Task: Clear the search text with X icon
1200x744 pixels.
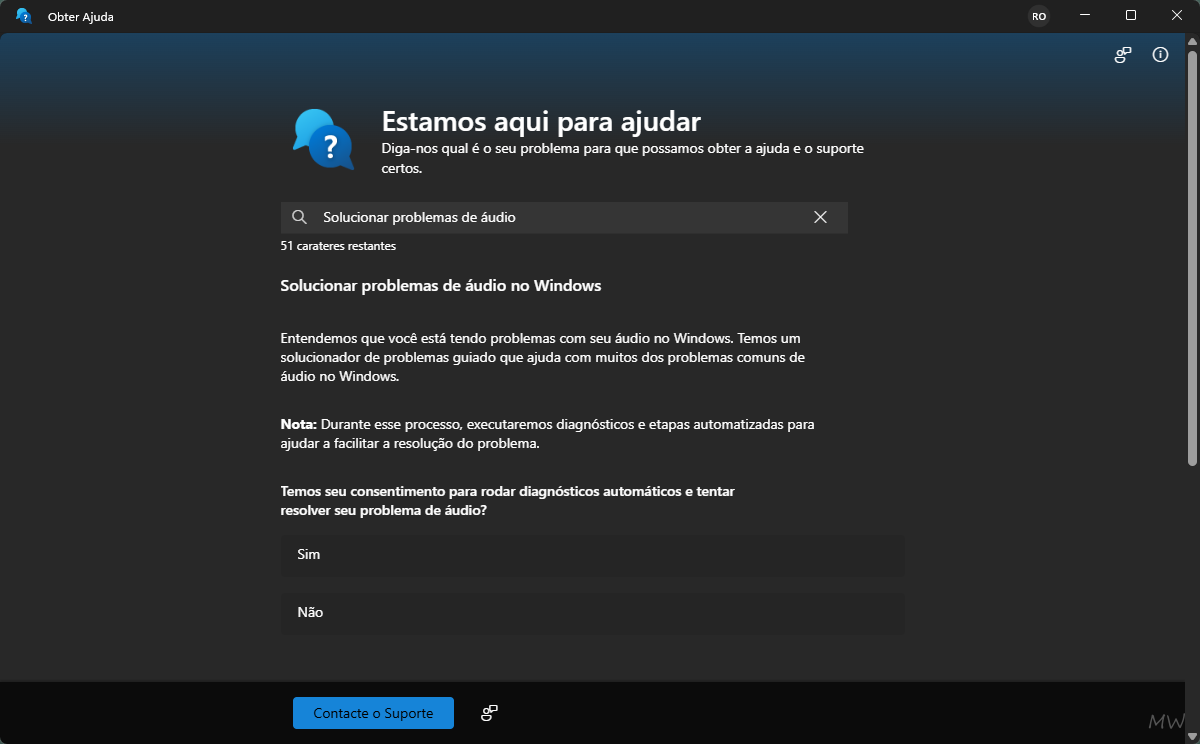Action: point(820,217)
